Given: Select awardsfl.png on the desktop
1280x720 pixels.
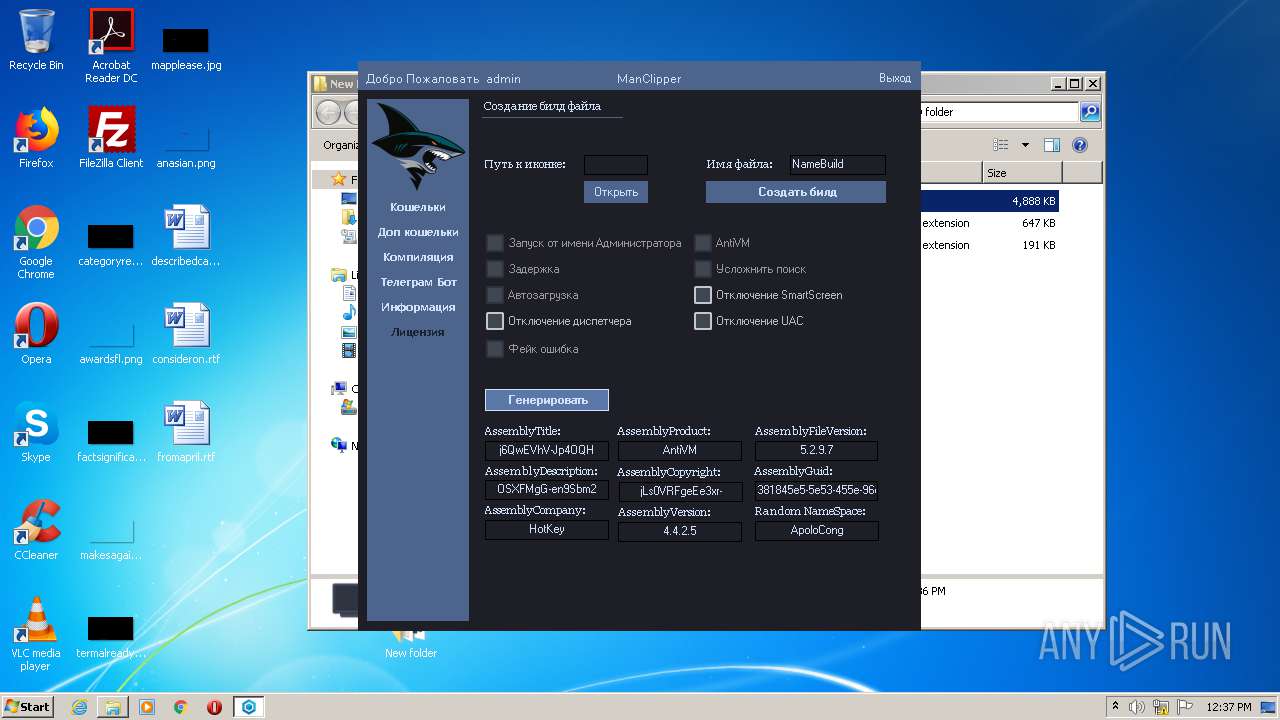Looking at the screenshot, I should pyautogui.click(x=111, y=340).
